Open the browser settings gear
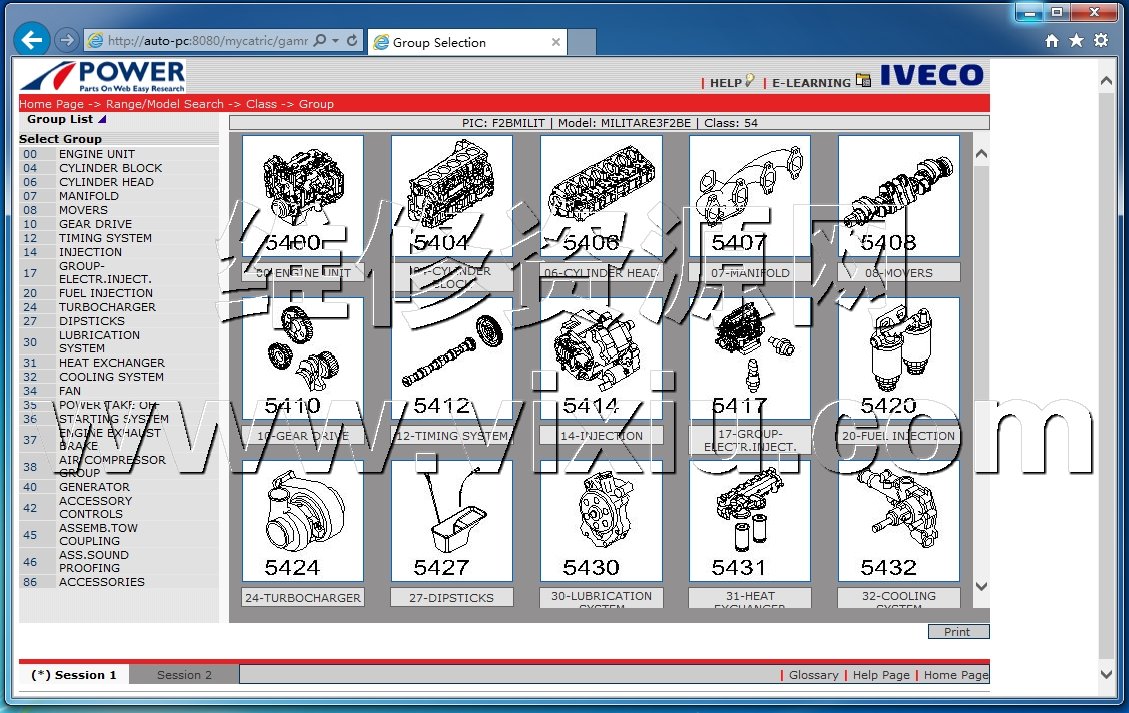Image resolution: width=1129 pixels, height=713 pixels. tap(1101, 41)
